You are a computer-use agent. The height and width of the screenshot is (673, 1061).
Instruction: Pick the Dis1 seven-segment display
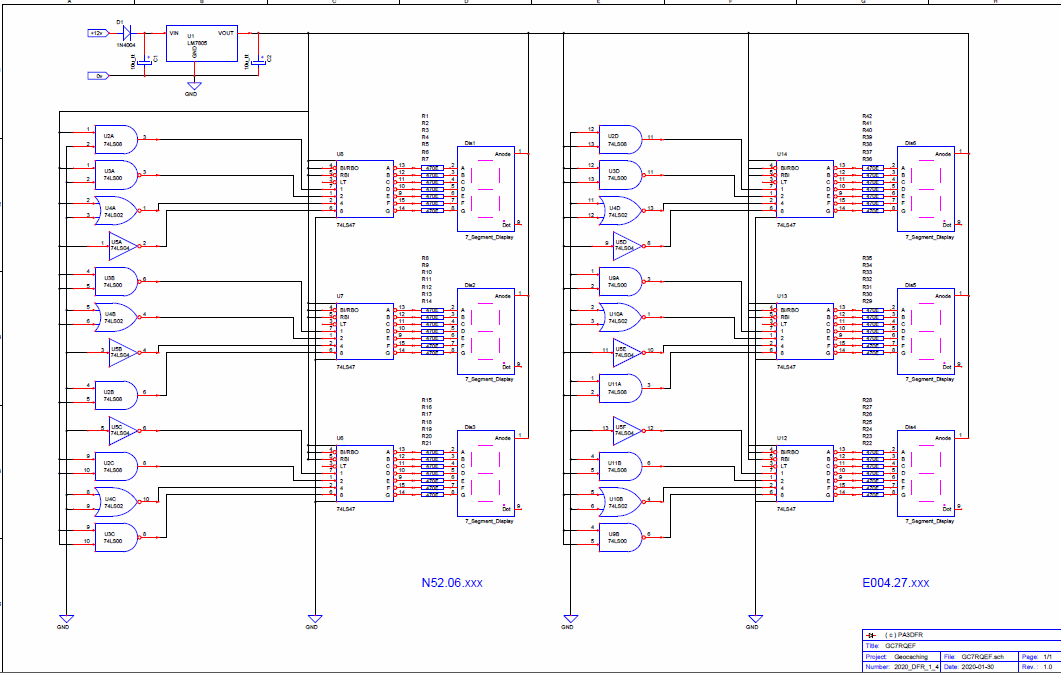pos(486,186)
